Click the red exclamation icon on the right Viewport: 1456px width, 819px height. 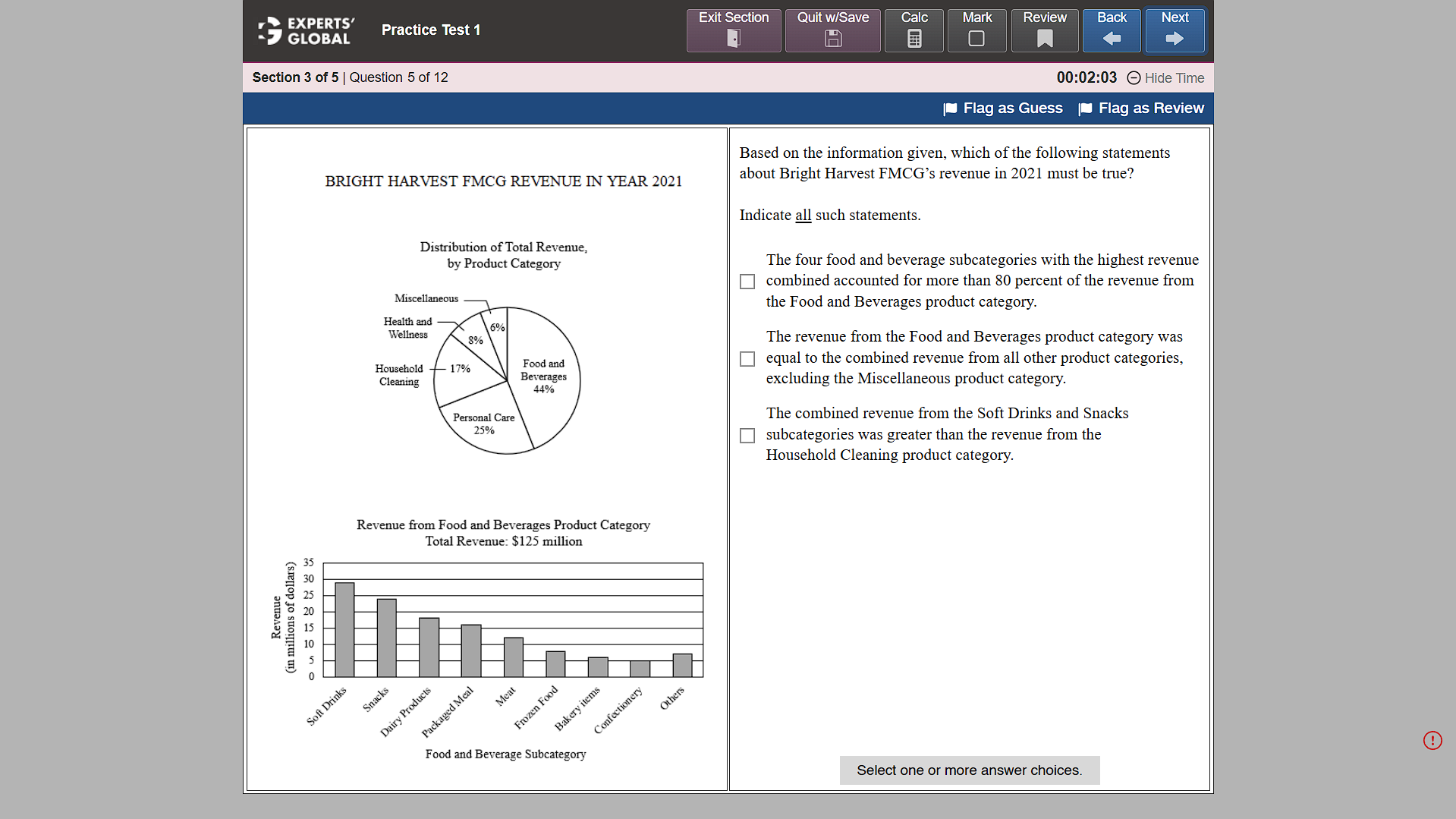coord(1432,740)
